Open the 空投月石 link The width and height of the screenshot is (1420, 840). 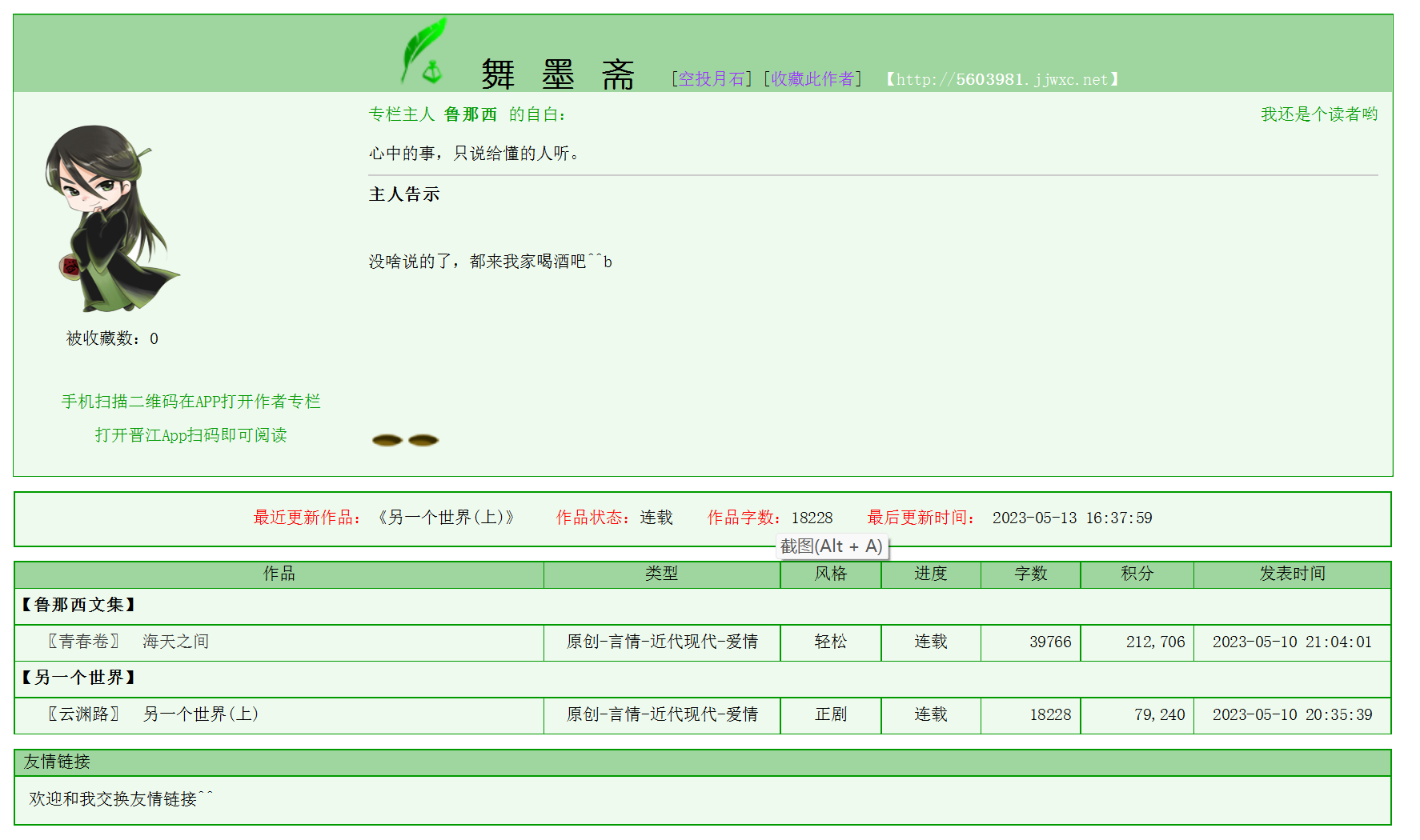click(712, 79)
